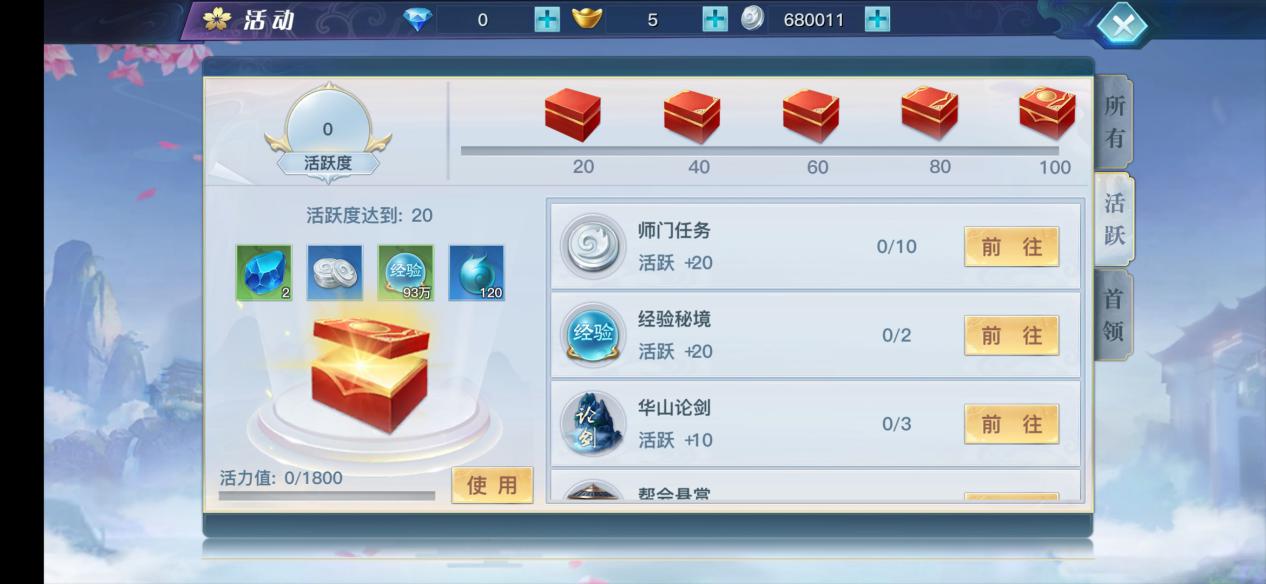
Task: Open the activity chest labeled 20
Action: pos(573,115)
